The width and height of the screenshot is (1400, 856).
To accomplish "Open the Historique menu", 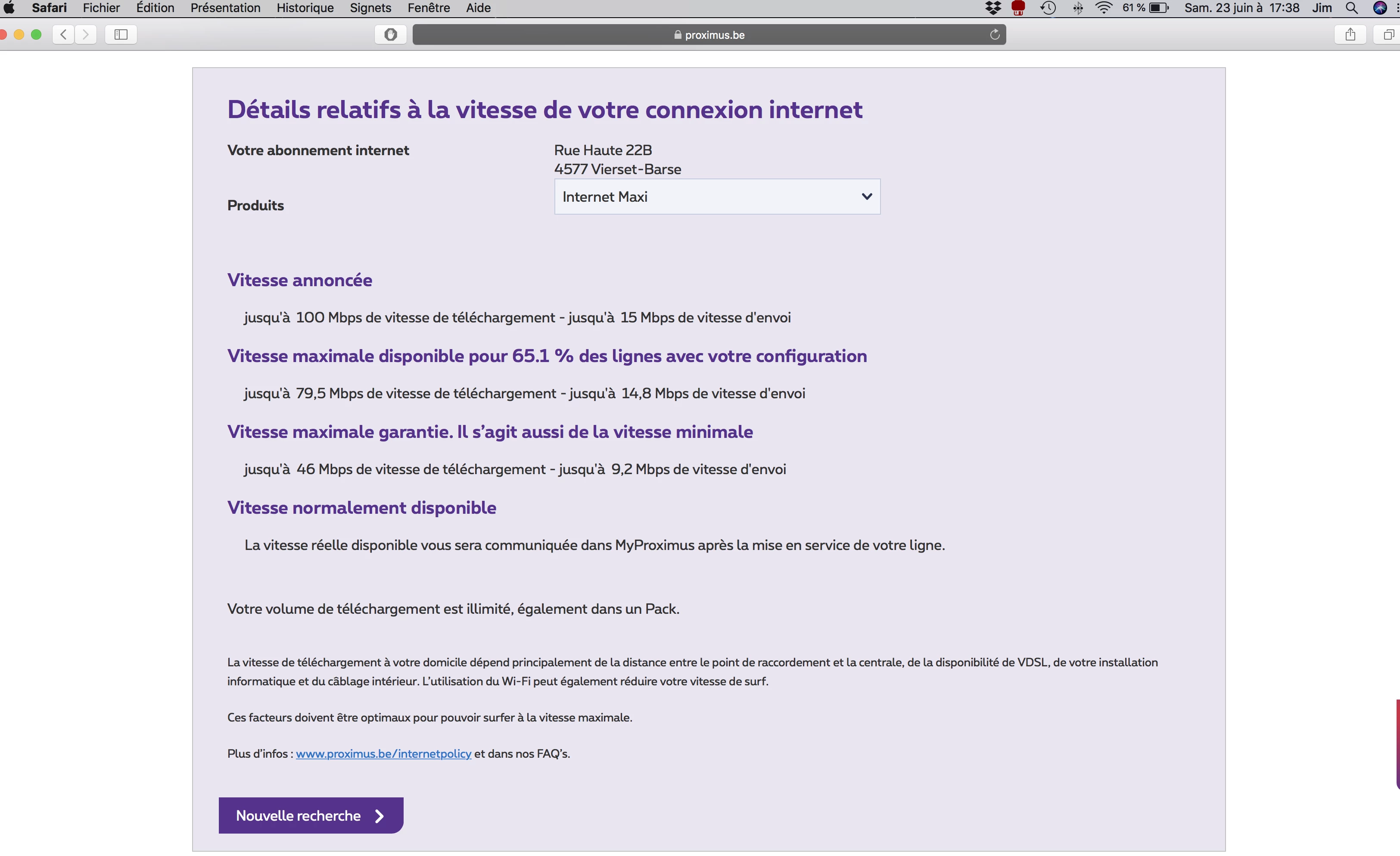I will coord(305,8).
